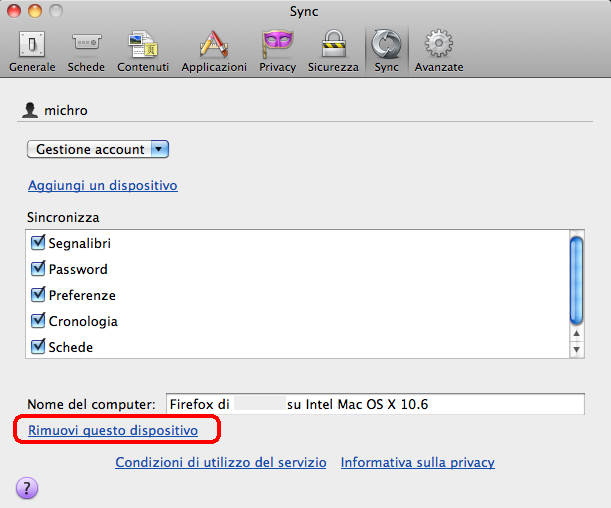Click the purple help question mark button

(27, 488)
